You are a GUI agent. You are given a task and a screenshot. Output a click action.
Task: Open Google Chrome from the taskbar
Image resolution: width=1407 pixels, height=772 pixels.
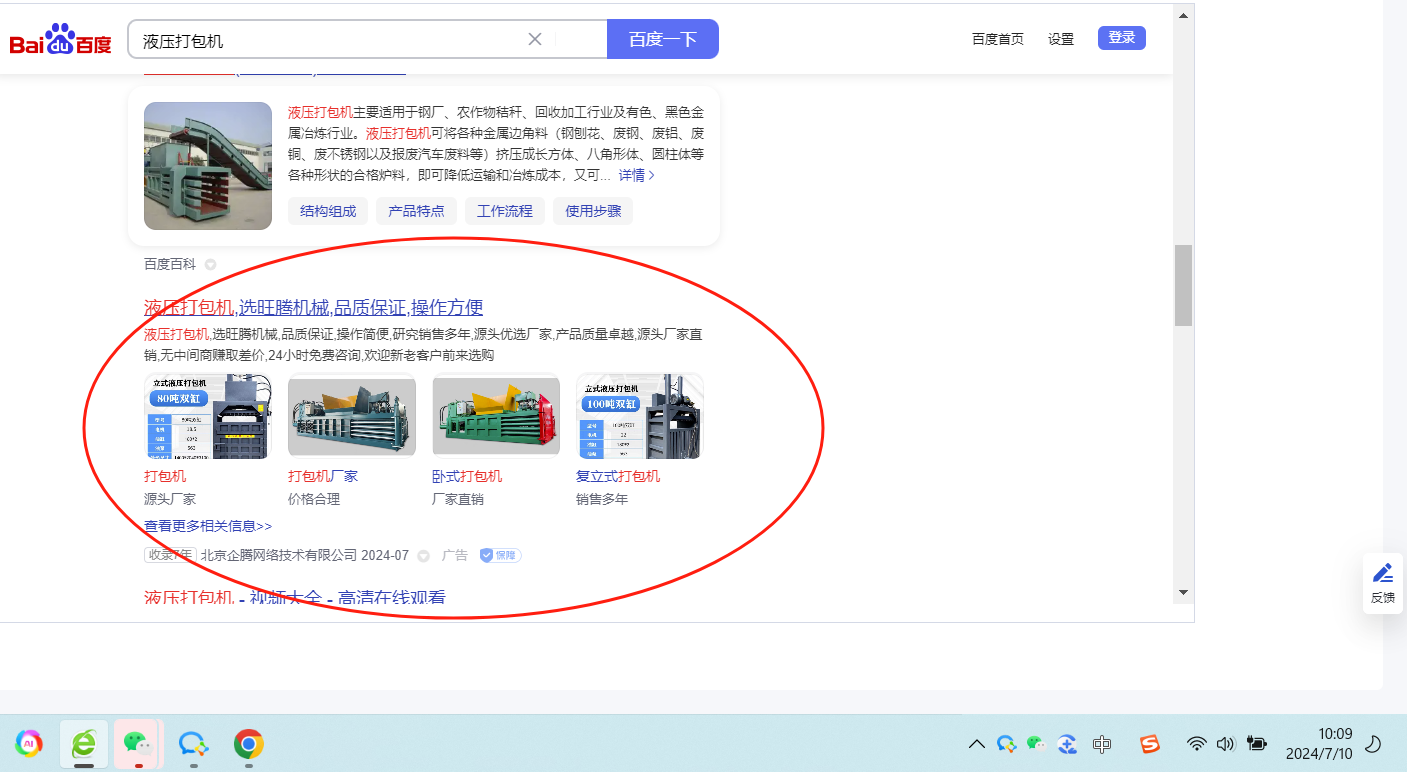(x=248, y=743)
